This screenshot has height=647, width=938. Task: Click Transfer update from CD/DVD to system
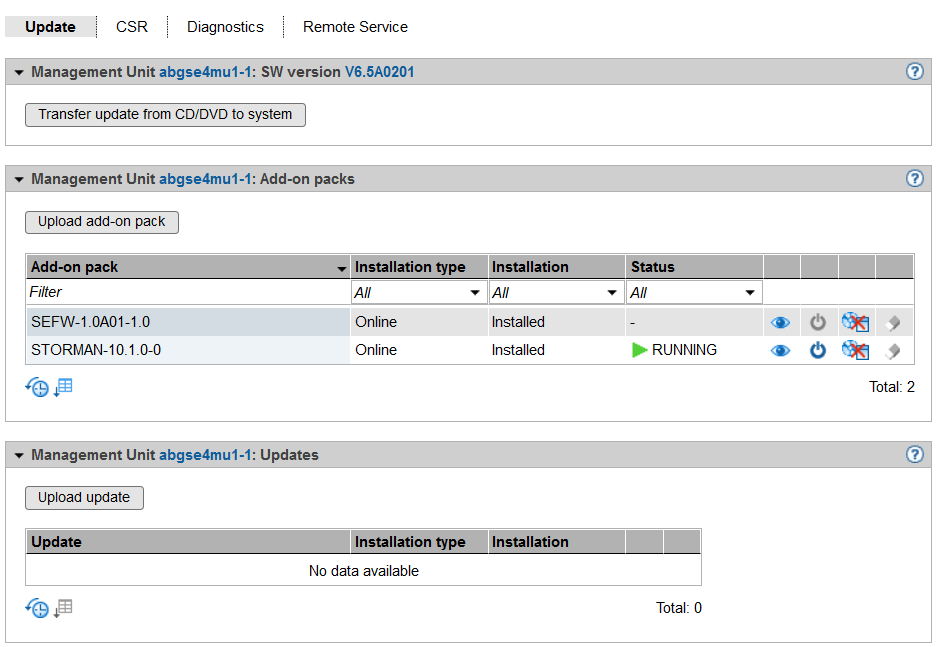165,115
